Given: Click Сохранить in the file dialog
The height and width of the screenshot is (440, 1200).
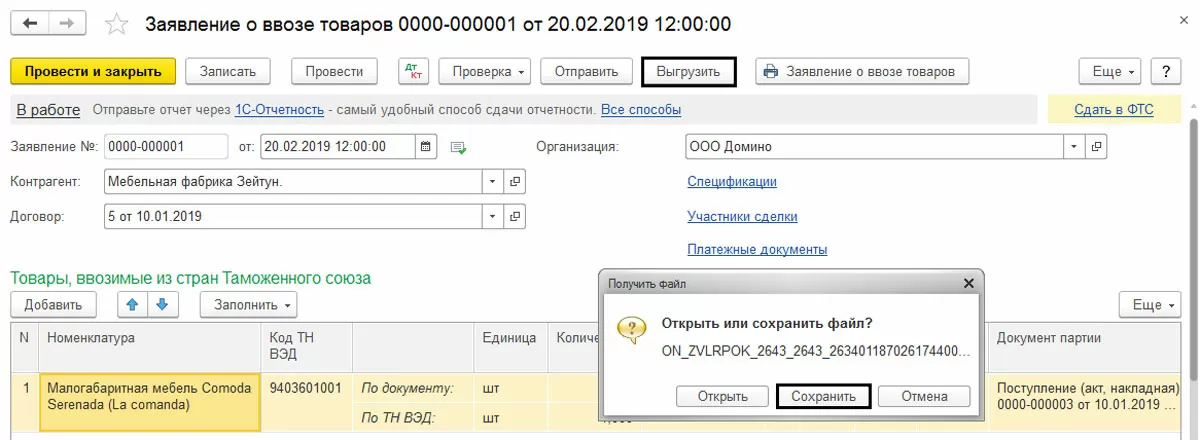Looking at the screenshot, I should tap(823, 396).
